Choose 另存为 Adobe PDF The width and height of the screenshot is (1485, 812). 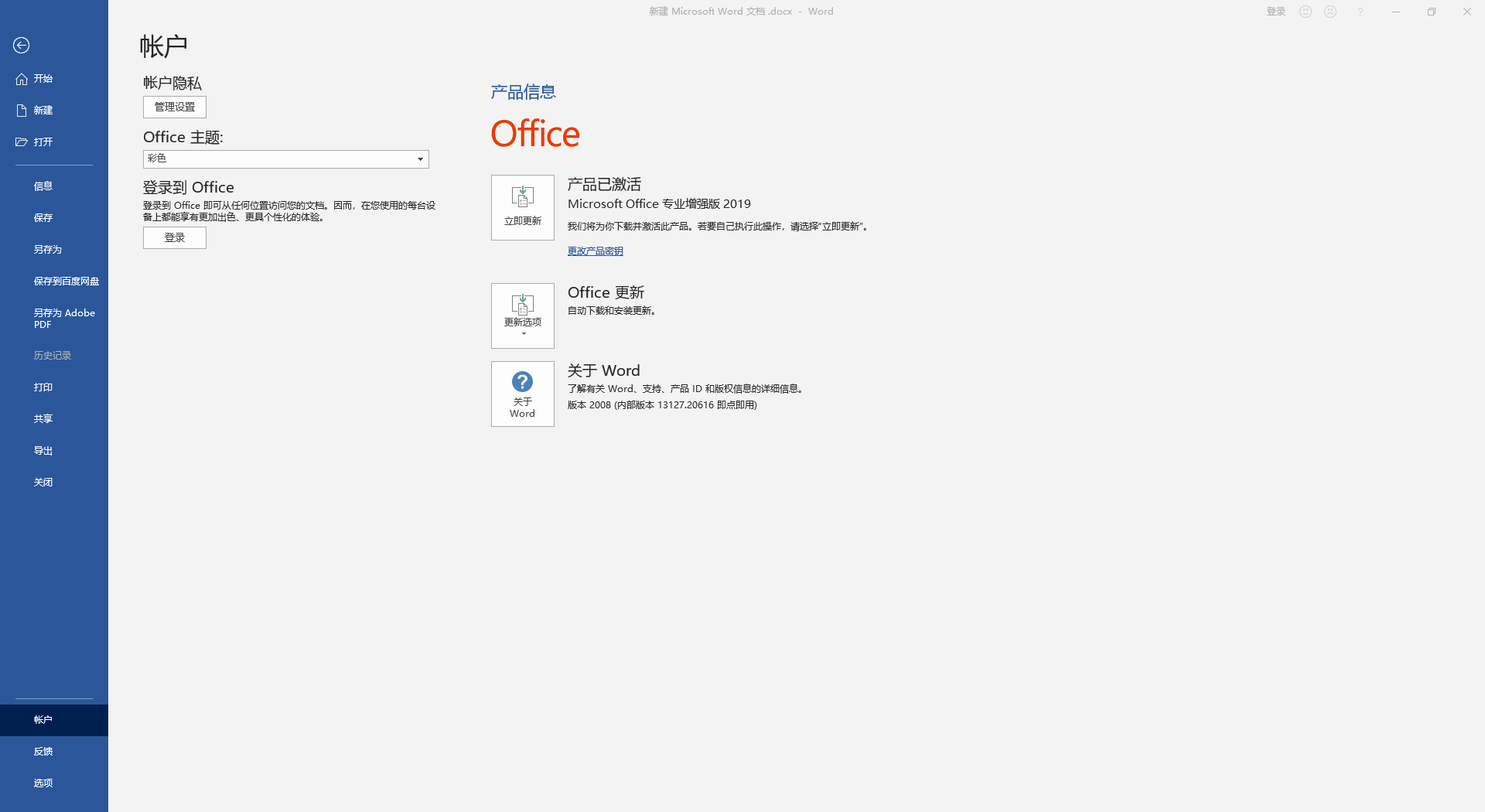[x=54, y=319]
